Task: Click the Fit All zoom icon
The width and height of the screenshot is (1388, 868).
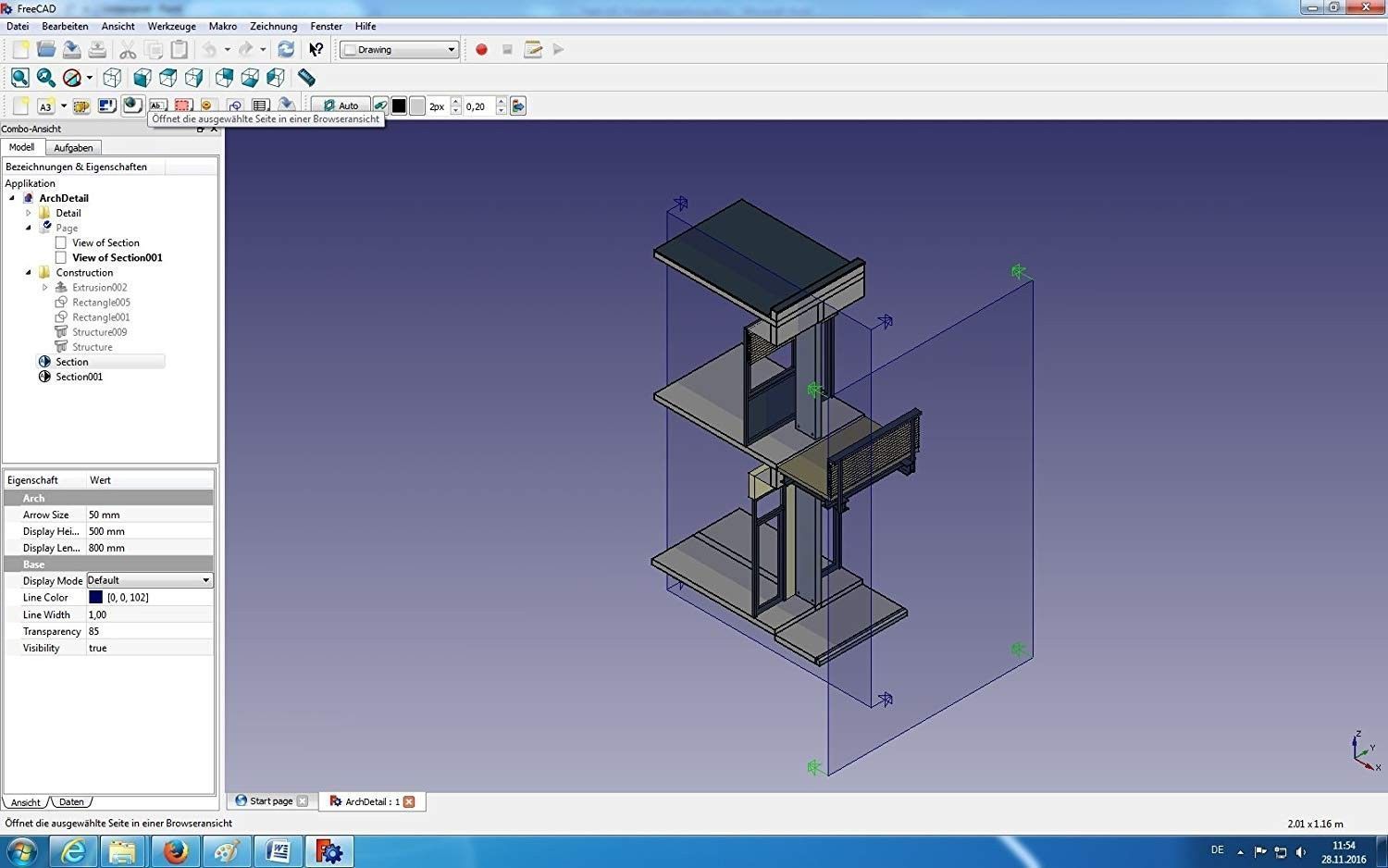Action: pyautogui.click(x=20, y=78)
